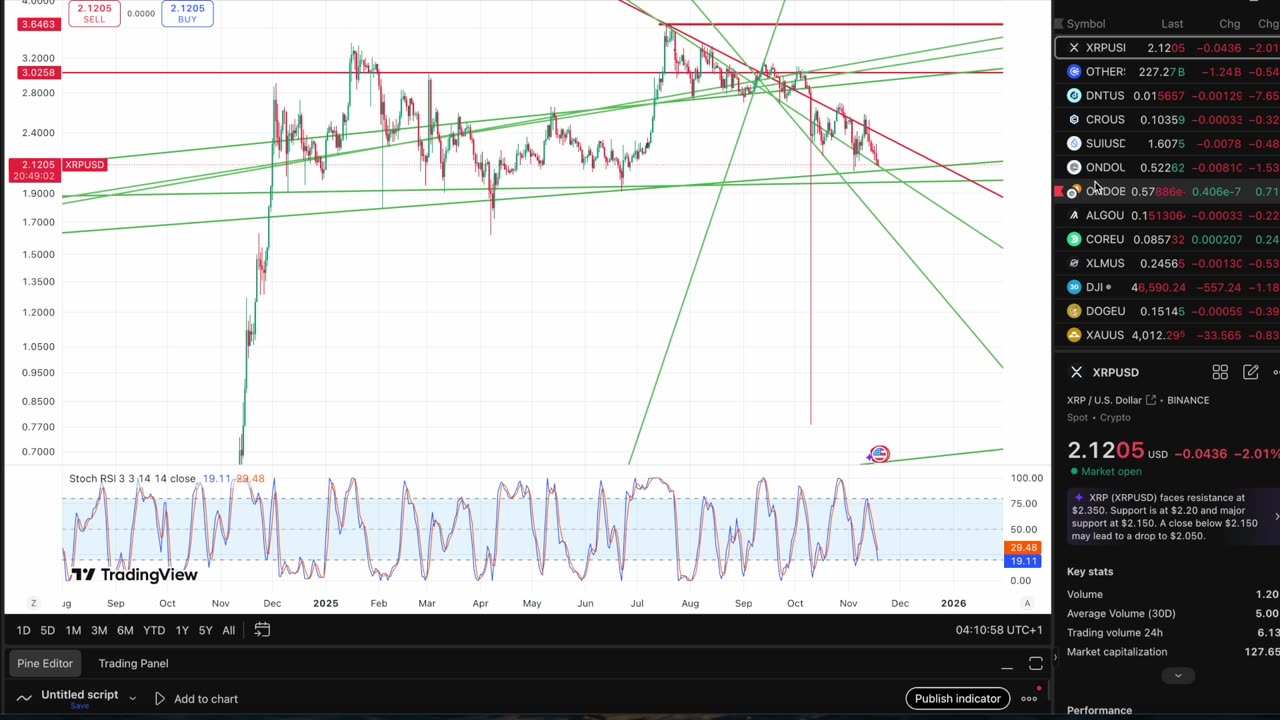The height and width of the screenshot is (720, 1280).
Task: Collapse right sidebar with side arrow
Action: tap(1056, 657)
